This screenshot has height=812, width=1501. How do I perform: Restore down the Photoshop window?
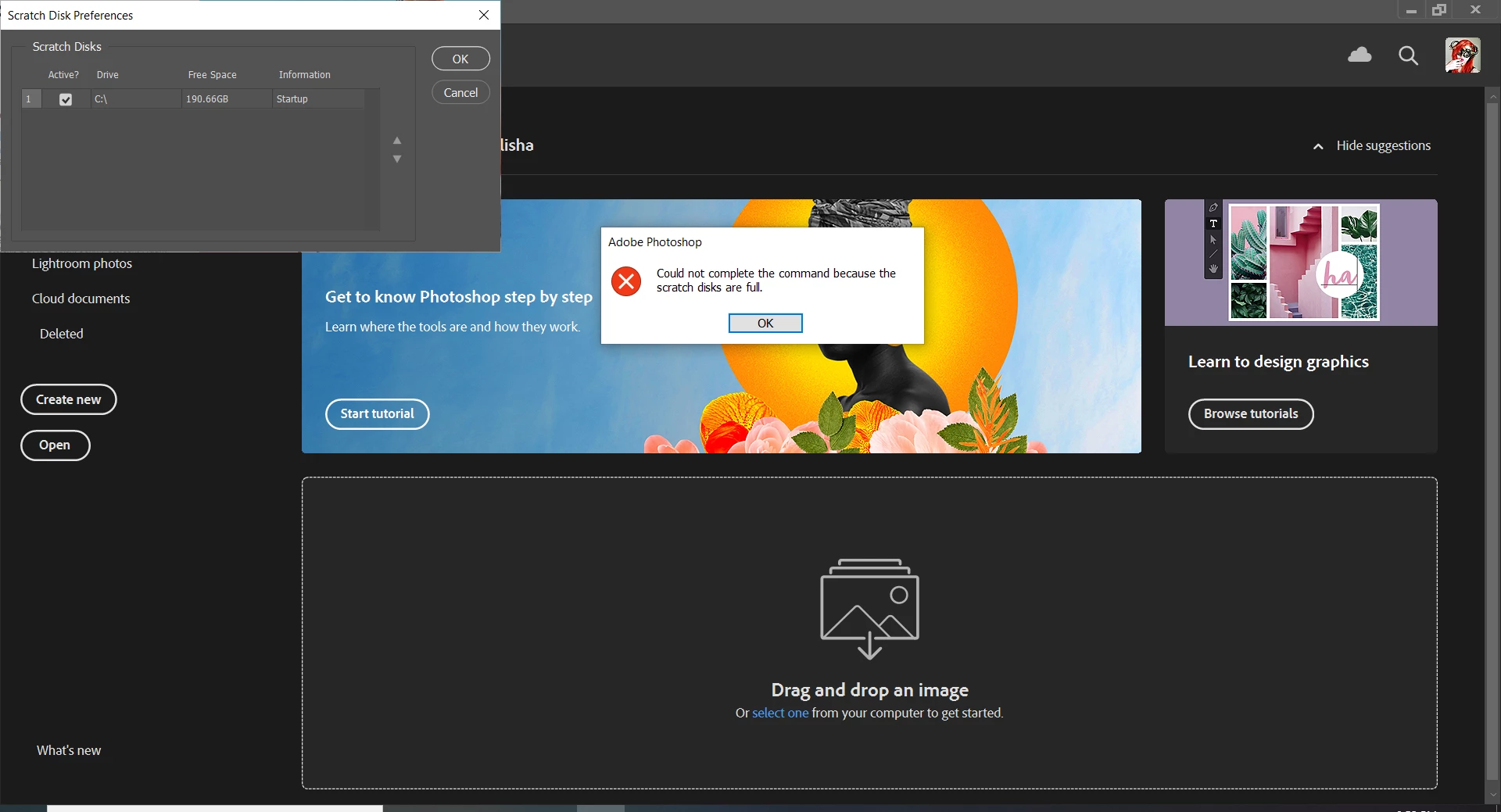pos(1439,10)
